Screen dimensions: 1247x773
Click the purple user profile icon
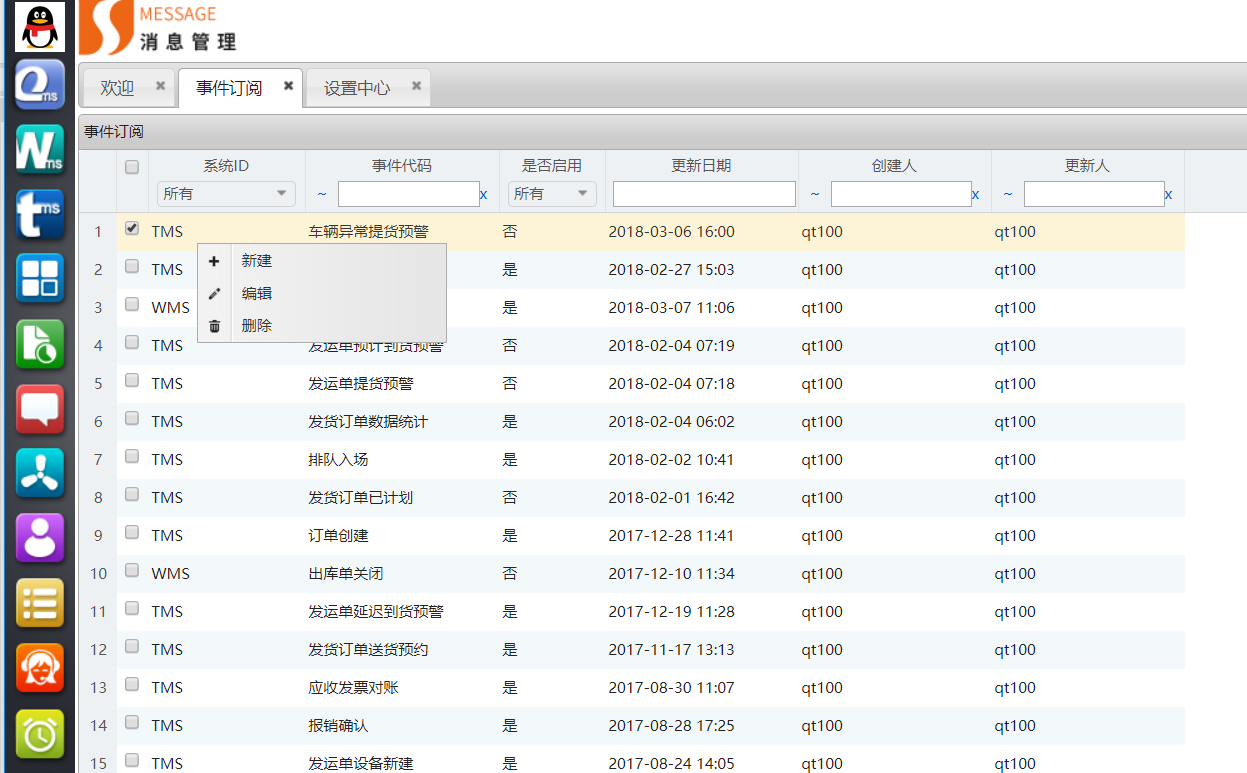point(40,538)
